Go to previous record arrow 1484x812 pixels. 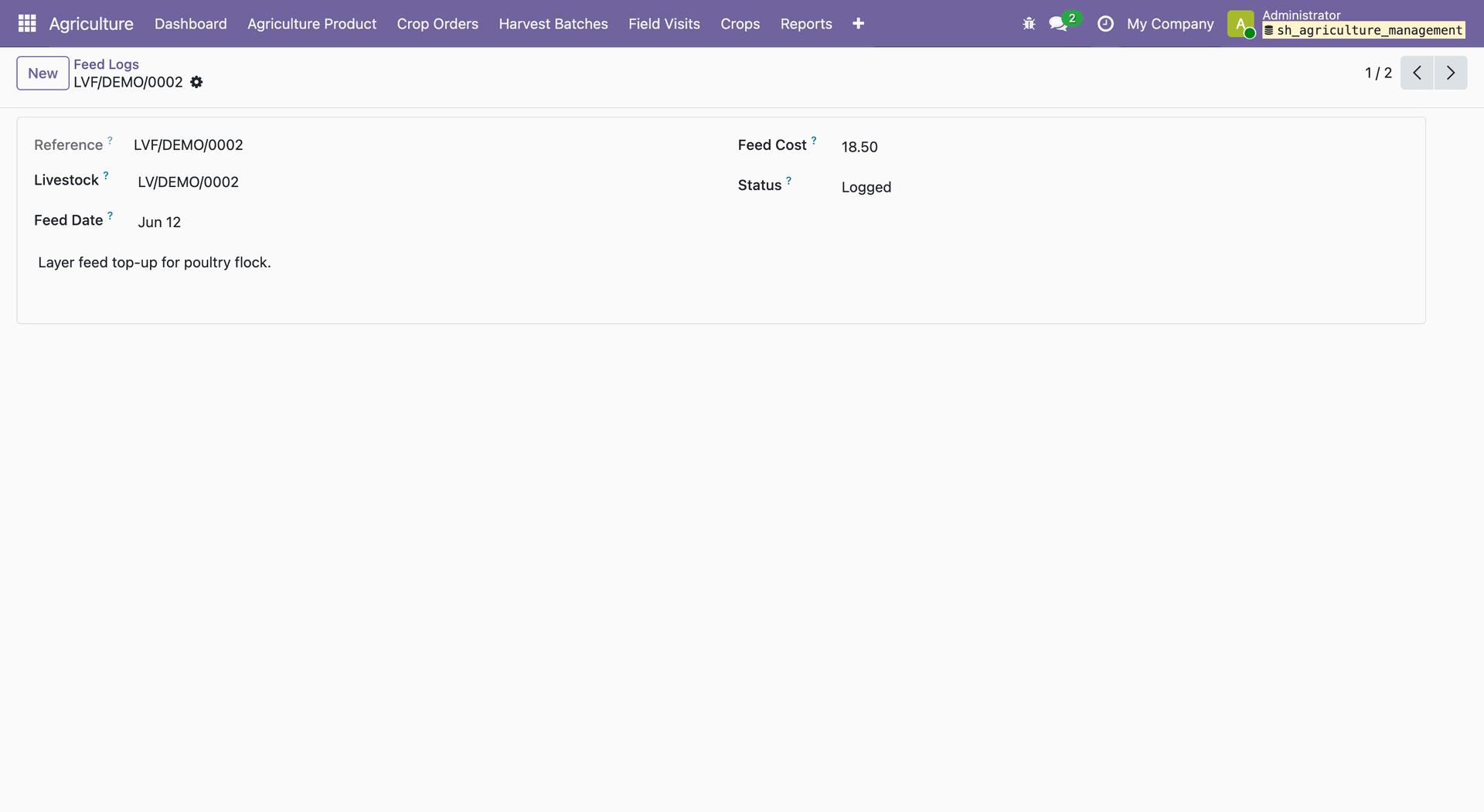coord(1417,73)
